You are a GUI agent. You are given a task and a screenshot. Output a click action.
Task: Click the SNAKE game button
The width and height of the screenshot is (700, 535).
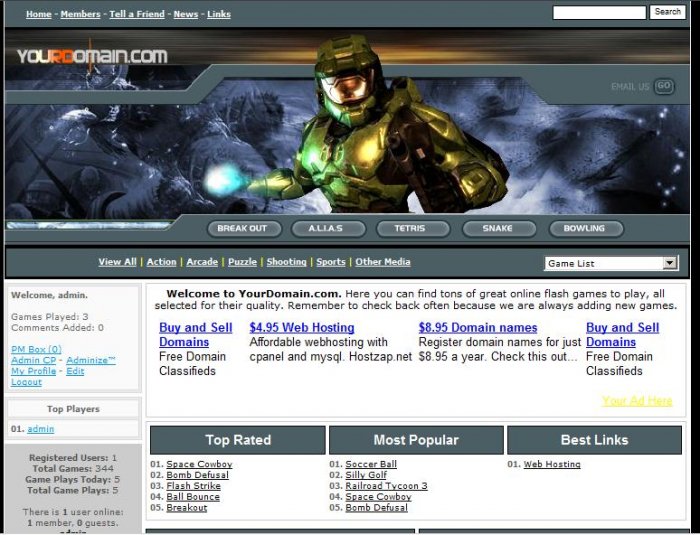(499, 229)
